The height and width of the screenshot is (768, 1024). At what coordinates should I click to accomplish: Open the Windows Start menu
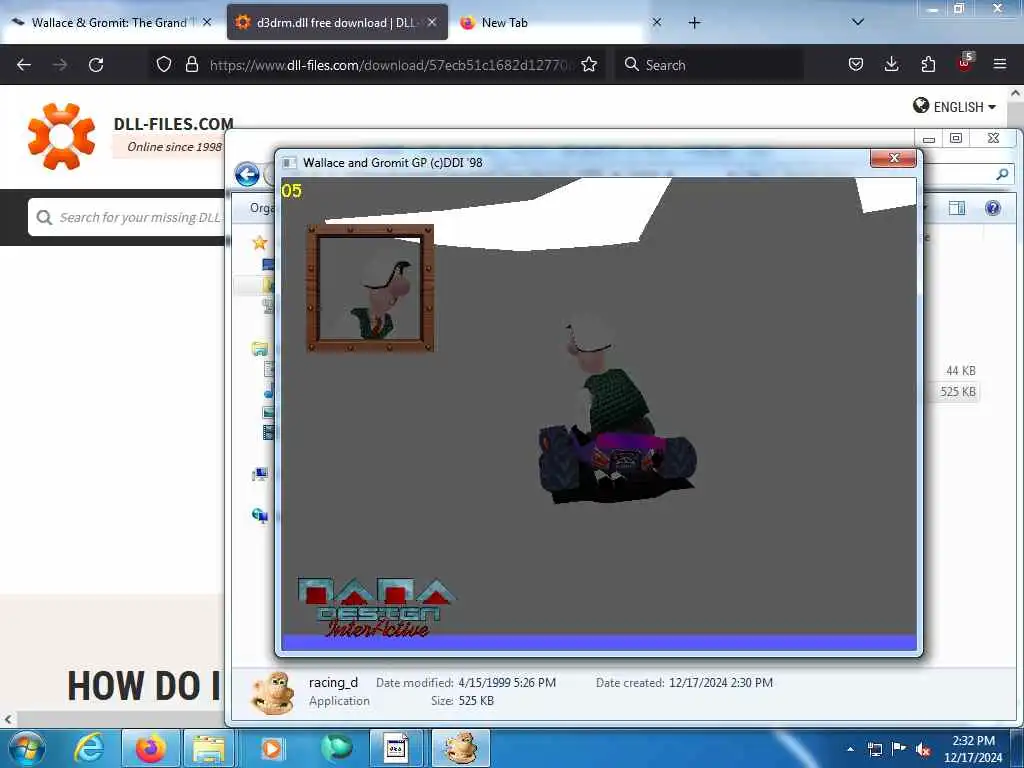click(27, 748)
